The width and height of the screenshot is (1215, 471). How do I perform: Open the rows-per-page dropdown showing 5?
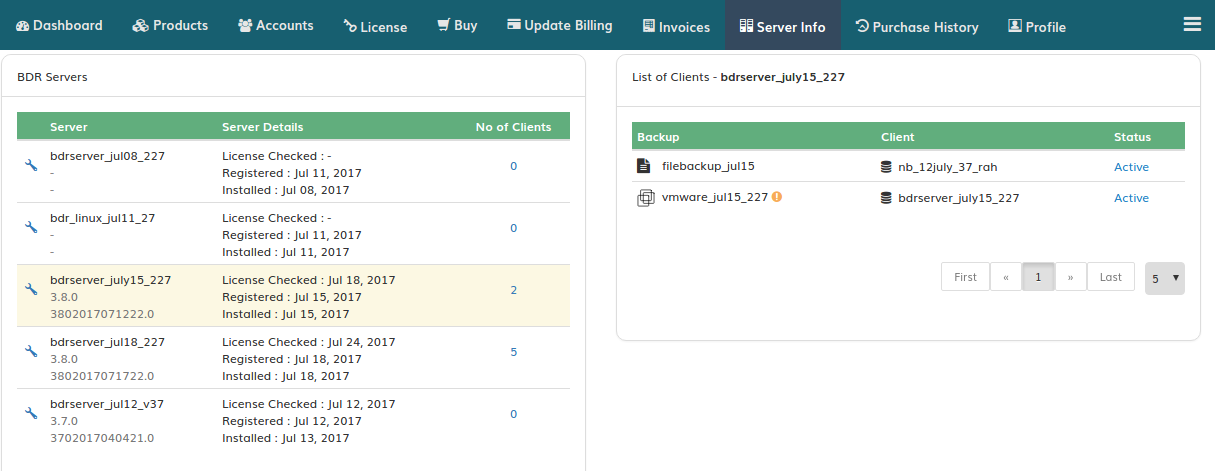1165,278
